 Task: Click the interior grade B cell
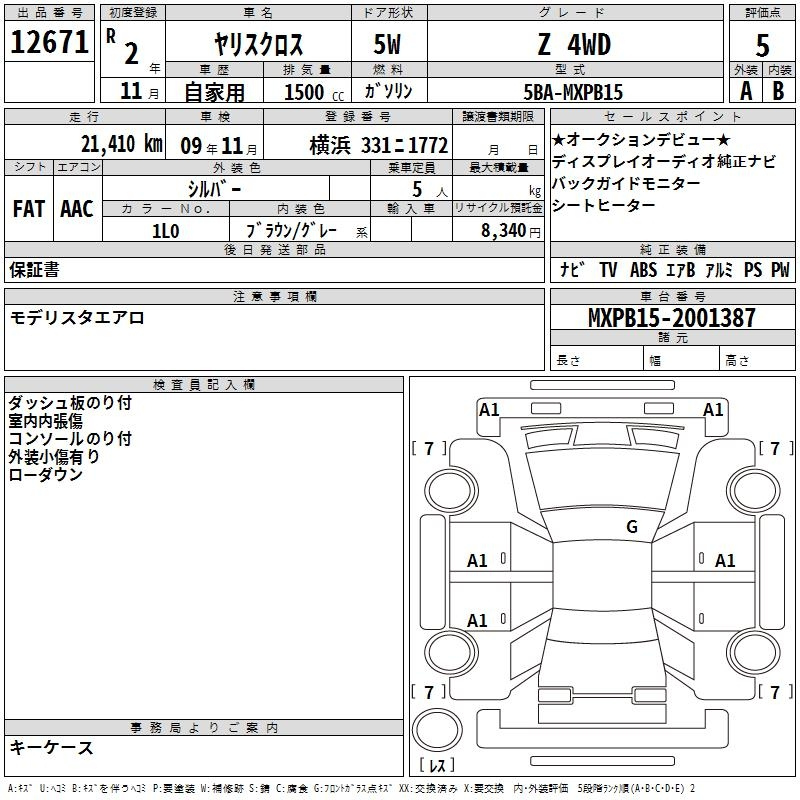pos(779,91)
